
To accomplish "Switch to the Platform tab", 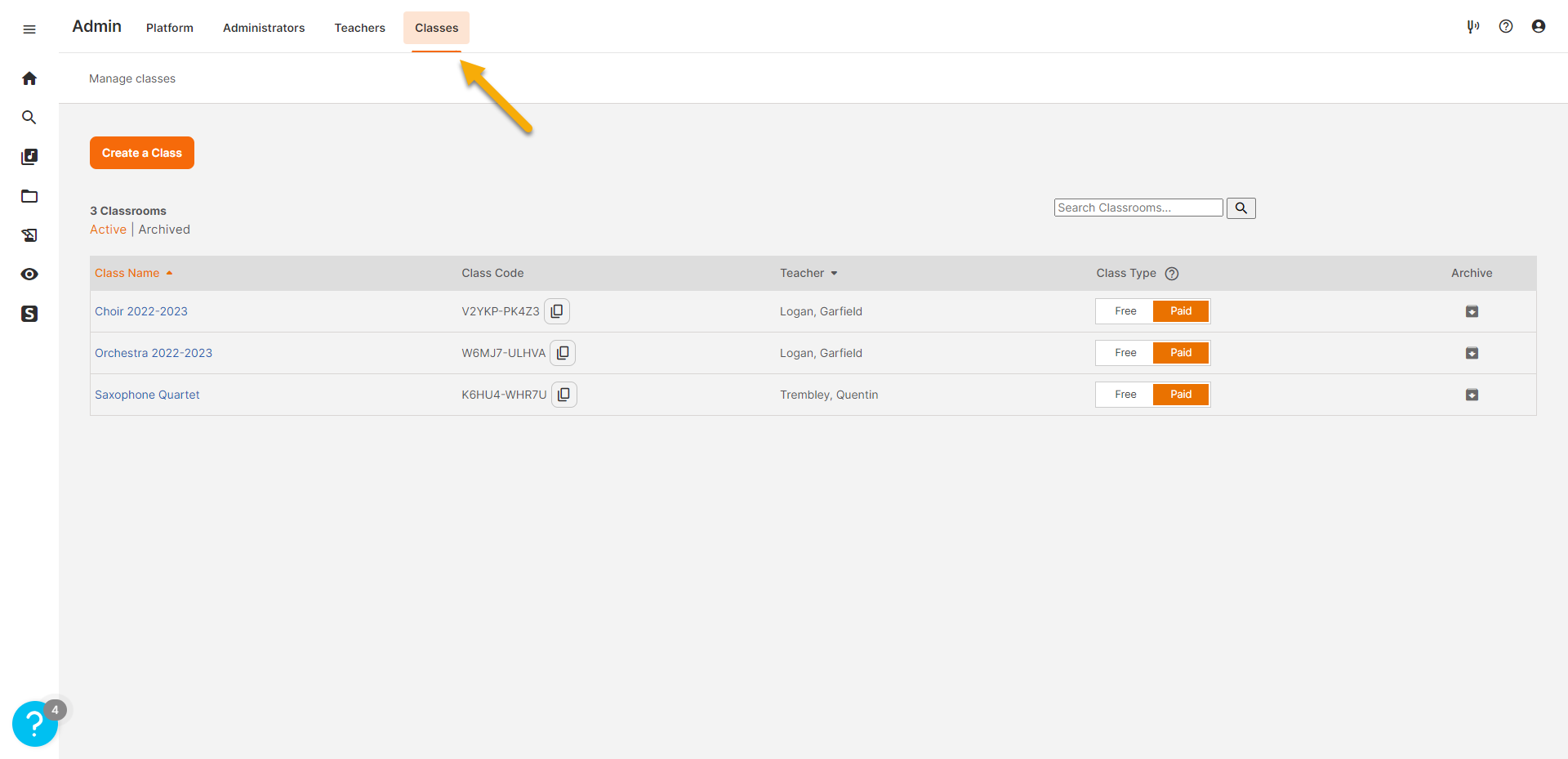I will tap(170, 28).
